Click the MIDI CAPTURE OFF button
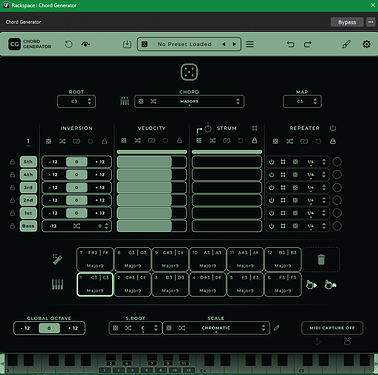Image resolution: width=378 pixels, height=375 pixels. 332,328
